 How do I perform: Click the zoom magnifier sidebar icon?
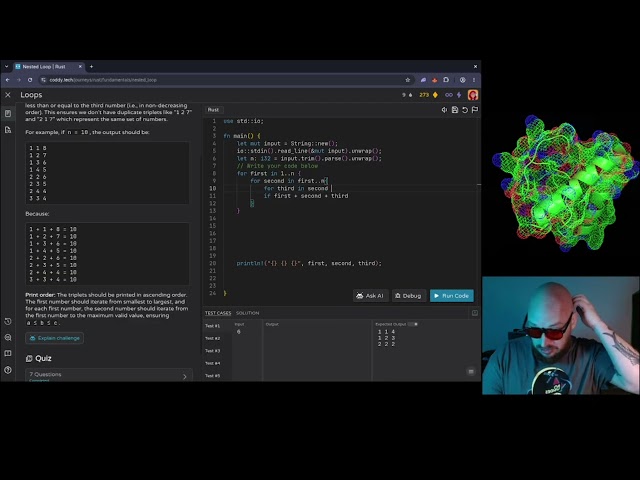[x=8, y=338]
